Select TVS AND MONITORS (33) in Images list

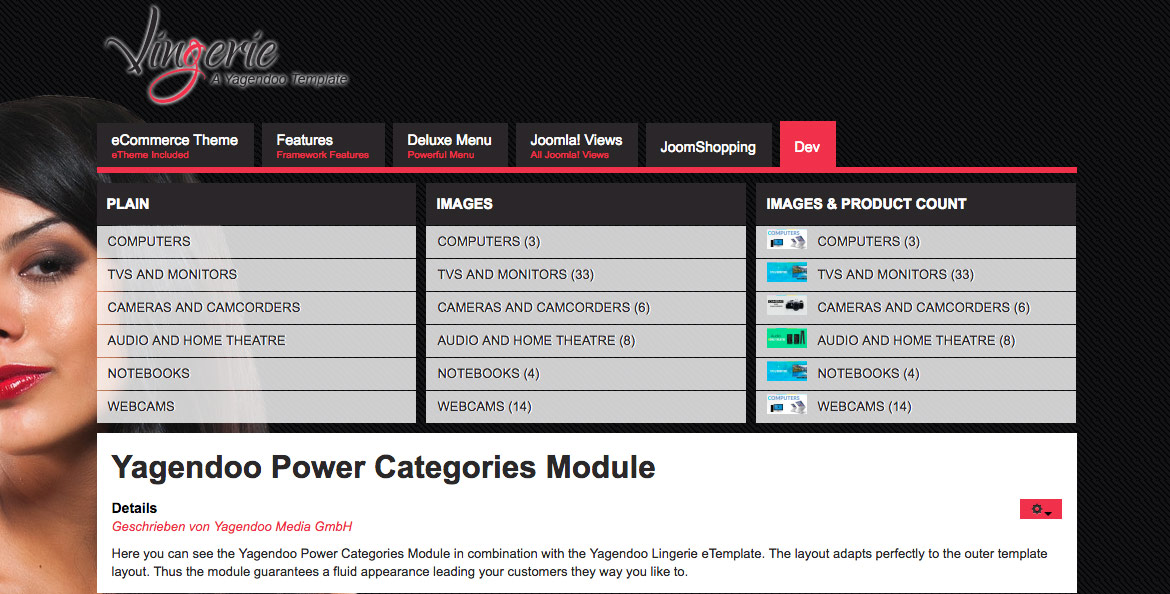(x=586, y=275)
